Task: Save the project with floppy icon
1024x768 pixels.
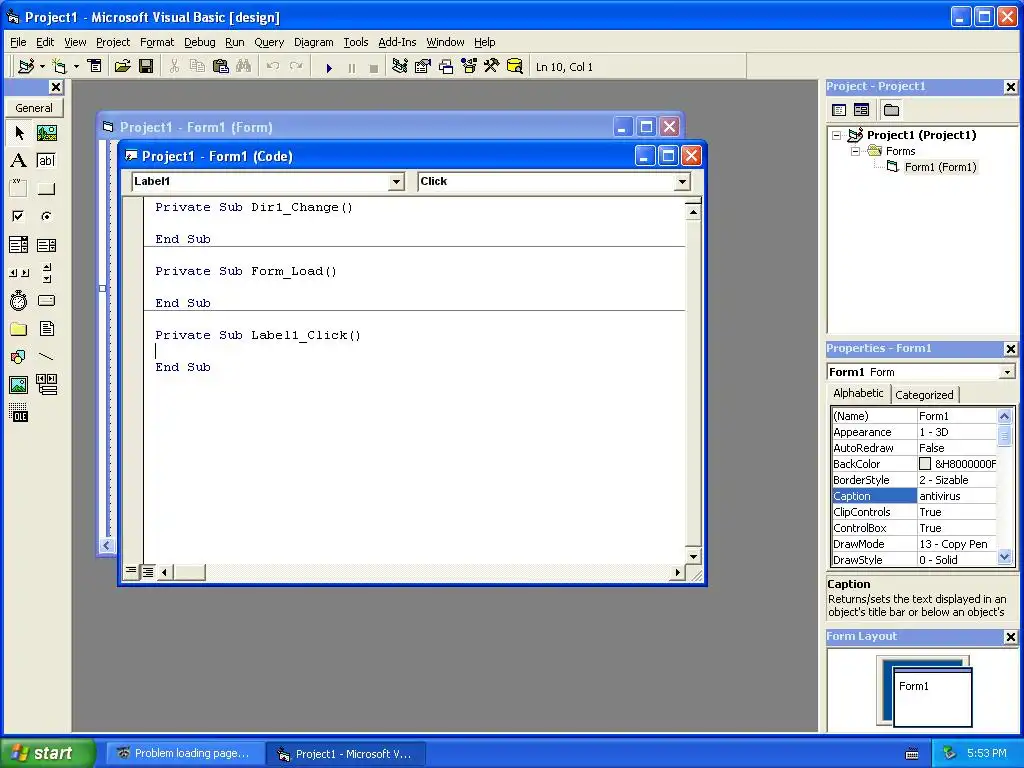Action: 146,67
